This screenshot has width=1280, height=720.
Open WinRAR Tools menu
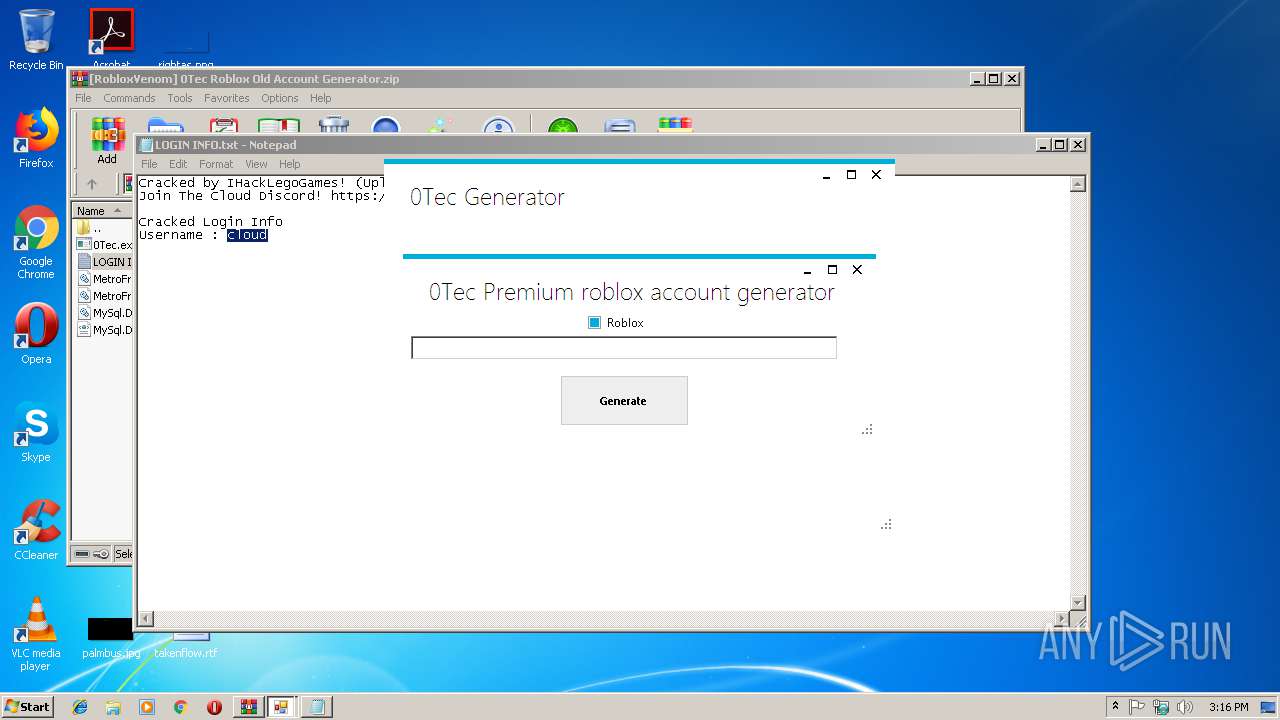click(x=180, y=98)
